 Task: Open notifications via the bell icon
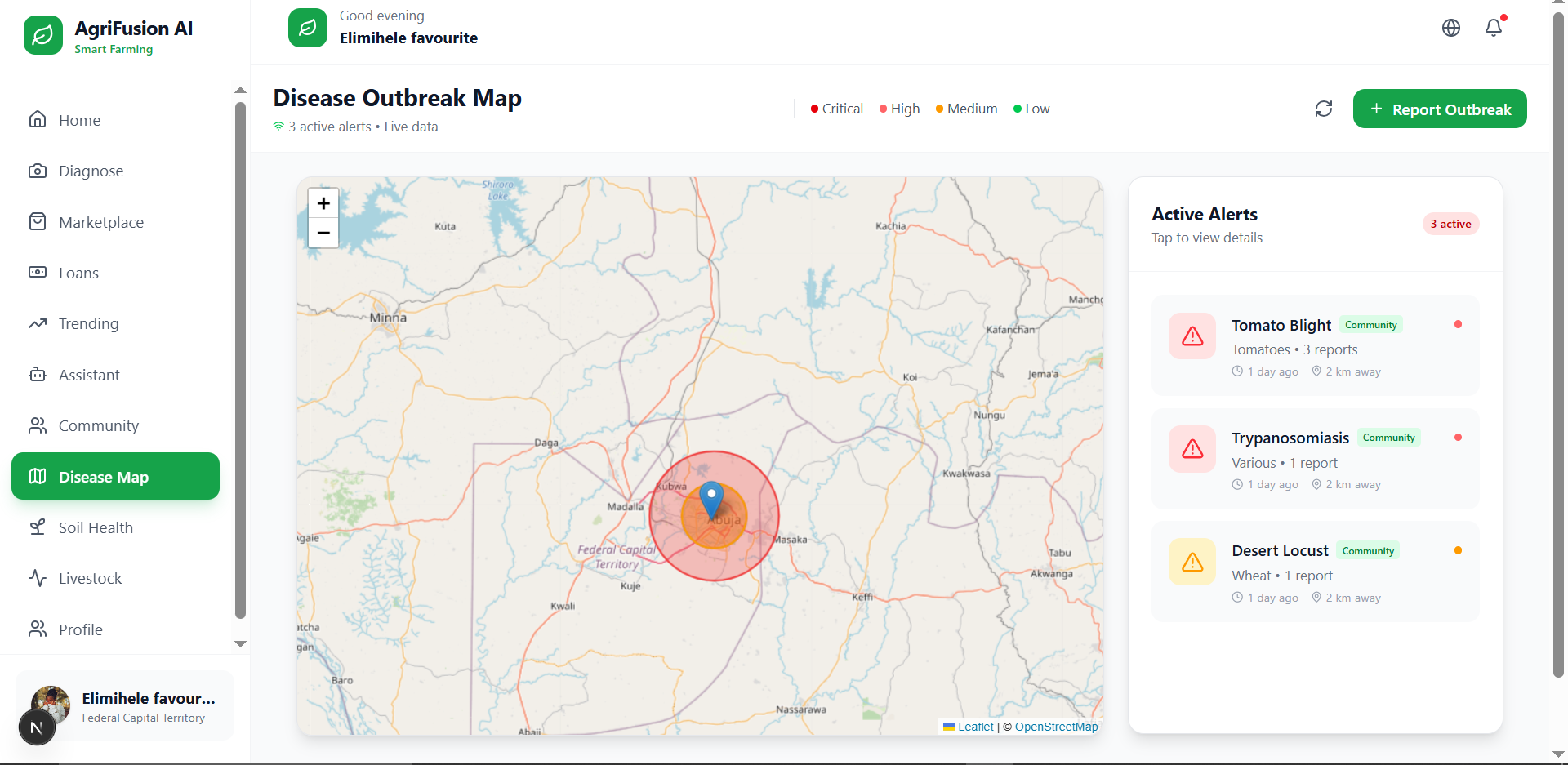[x=1494, y=27]
